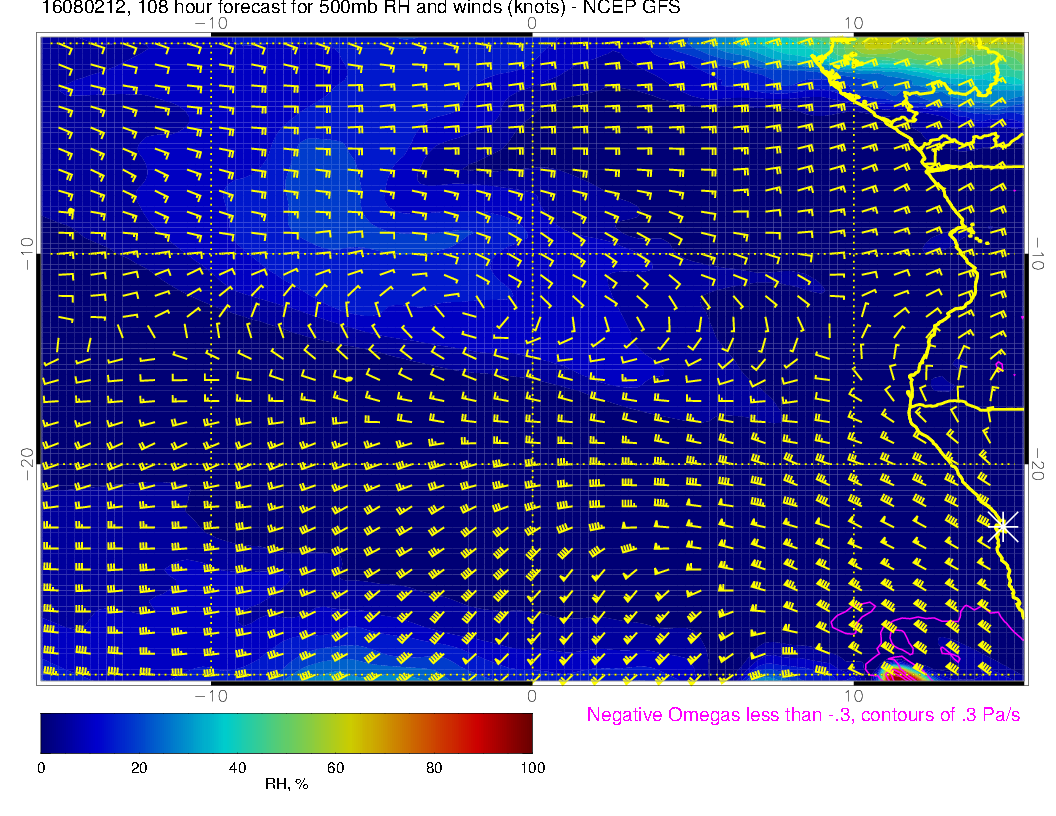Click the 'RH, %' colorbar caption
Viewport: 1056px width, 816px height.
pyautogui.click(x=286, y=785)
